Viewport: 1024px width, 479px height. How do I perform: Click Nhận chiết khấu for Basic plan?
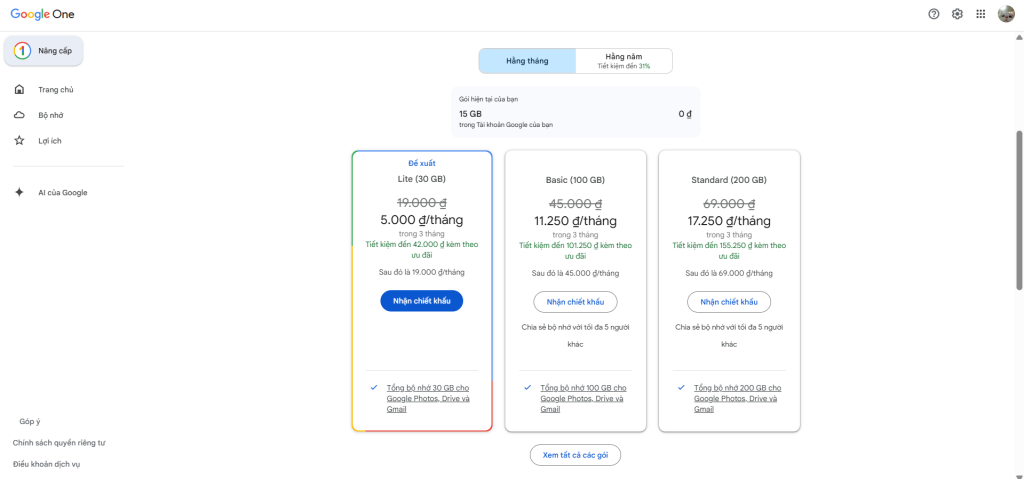tap(575, 302)
